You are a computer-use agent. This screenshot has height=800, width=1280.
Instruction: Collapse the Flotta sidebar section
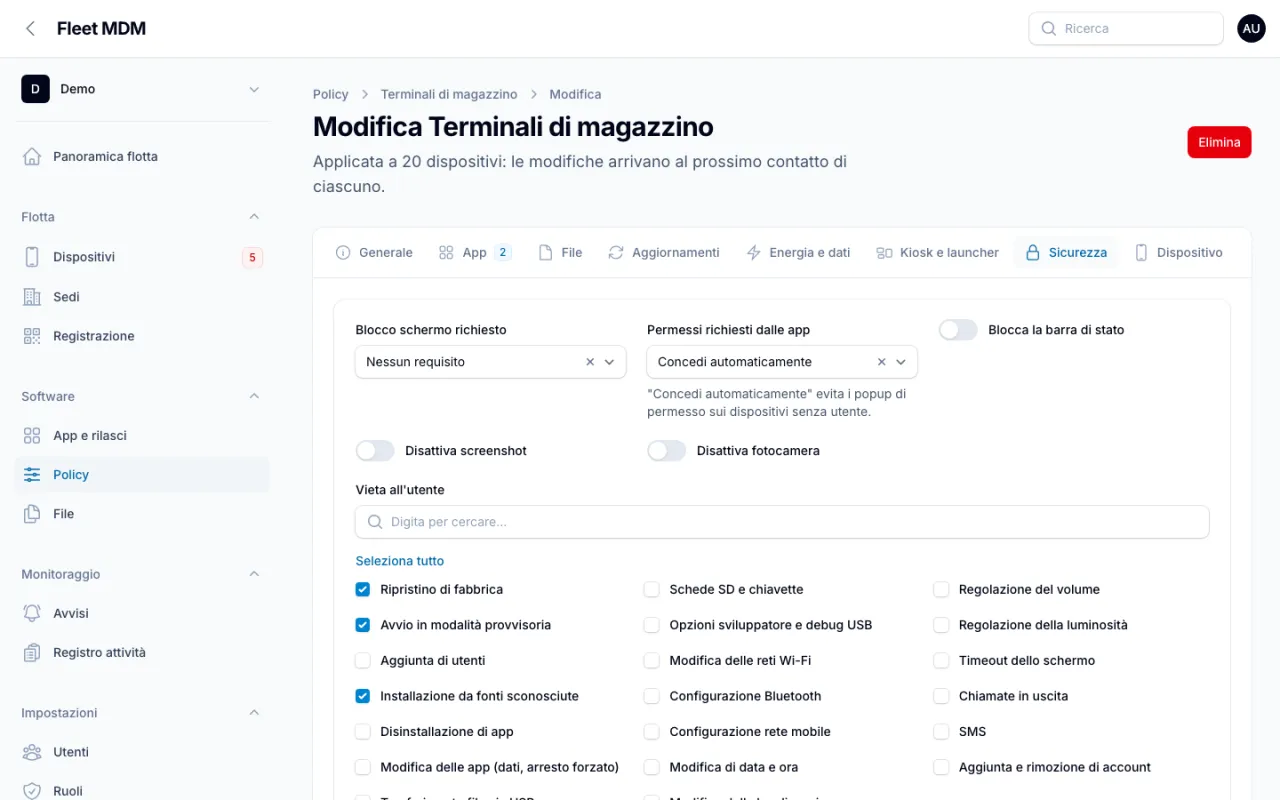tap(254, 217)
